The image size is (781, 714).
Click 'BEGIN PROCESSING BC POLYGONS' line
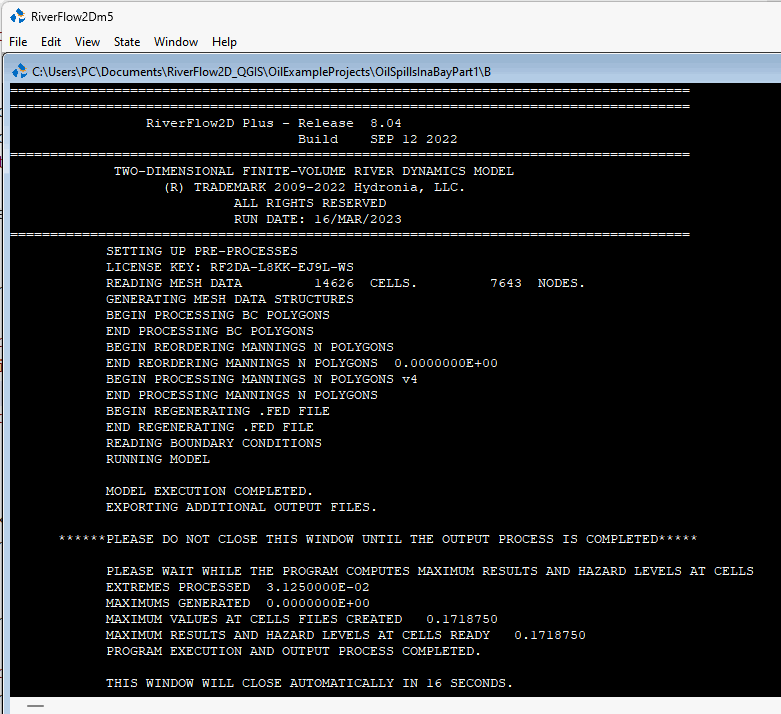(x=218, y=315)
